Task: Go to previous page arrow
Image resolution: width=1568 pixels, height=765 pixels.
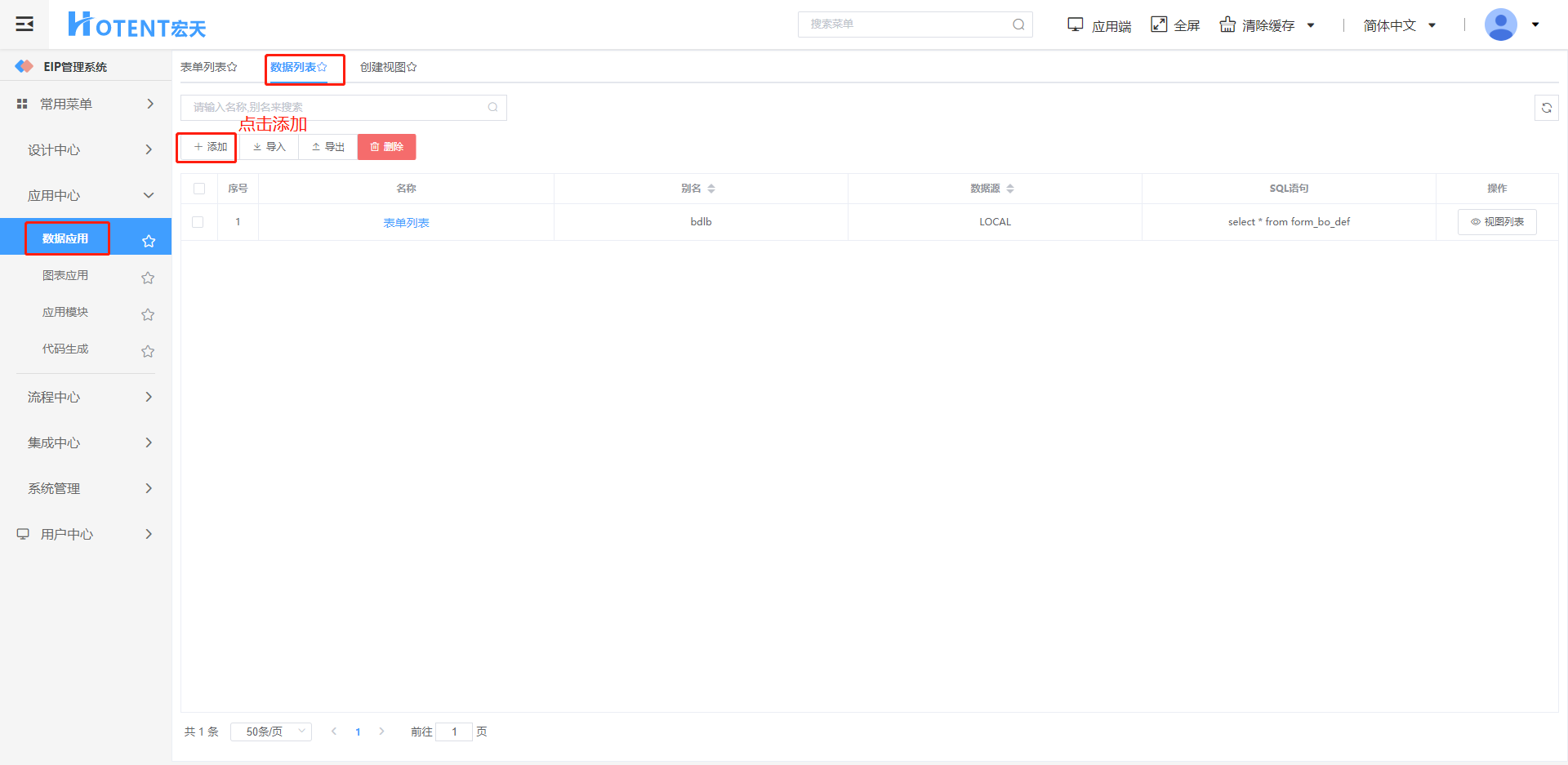Action: pyautogui.click(x=334, y=732)
